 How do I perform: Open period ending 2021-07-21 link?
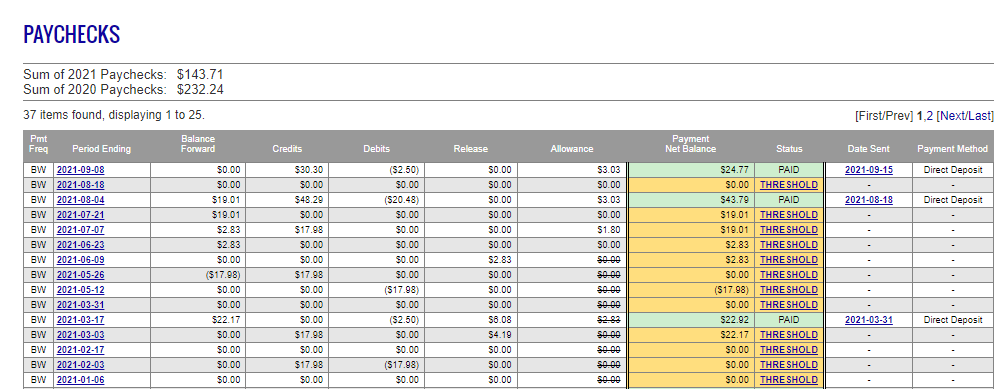(80, 215)
